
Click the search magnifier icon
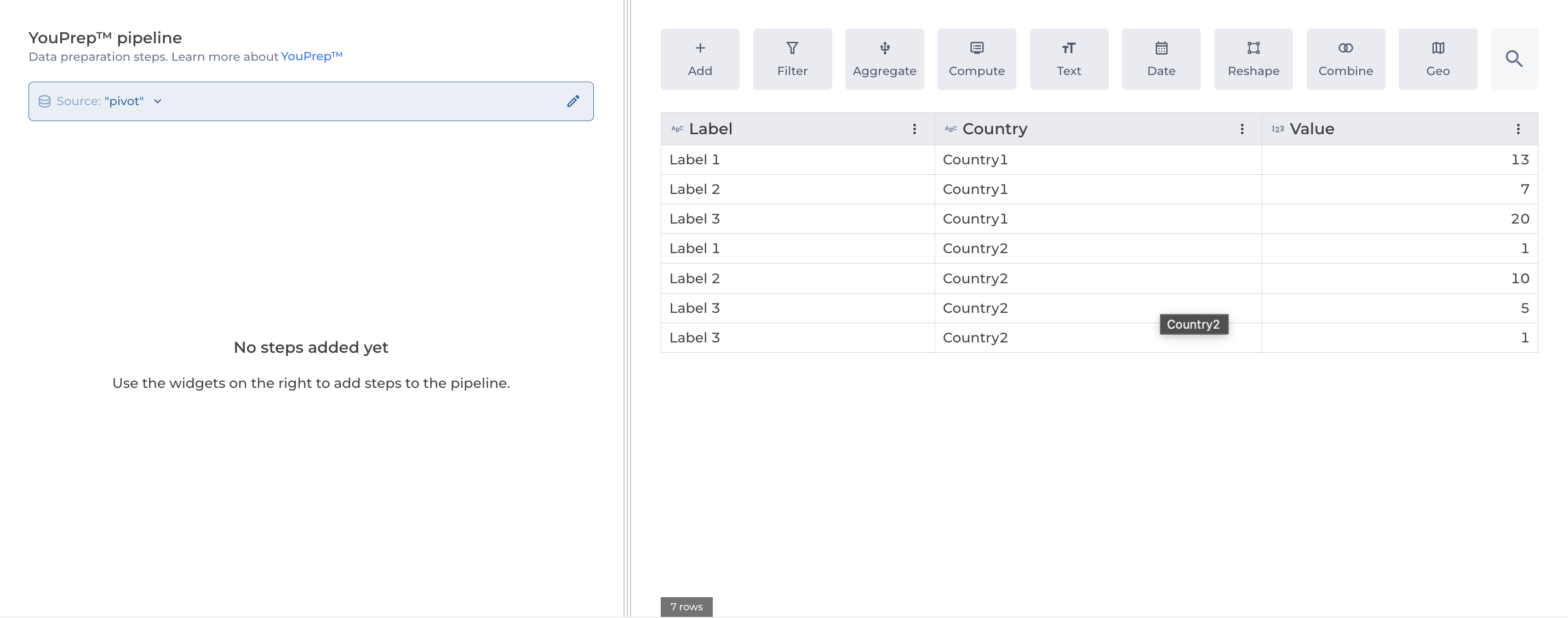(x=1514, y=59)
